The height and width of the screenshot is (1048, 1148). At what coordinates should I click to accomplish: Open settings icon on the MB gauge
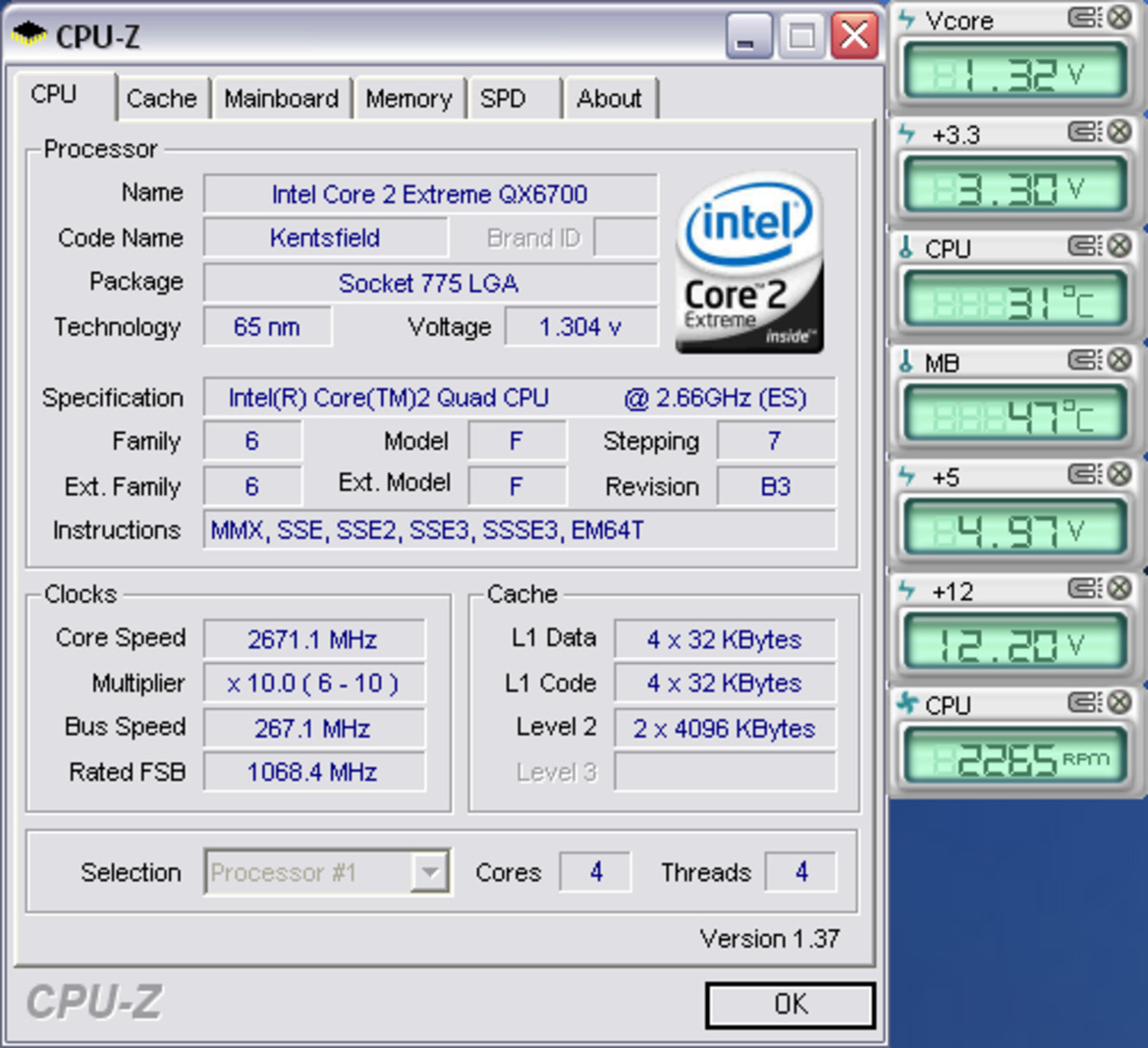coord(1084,359)
